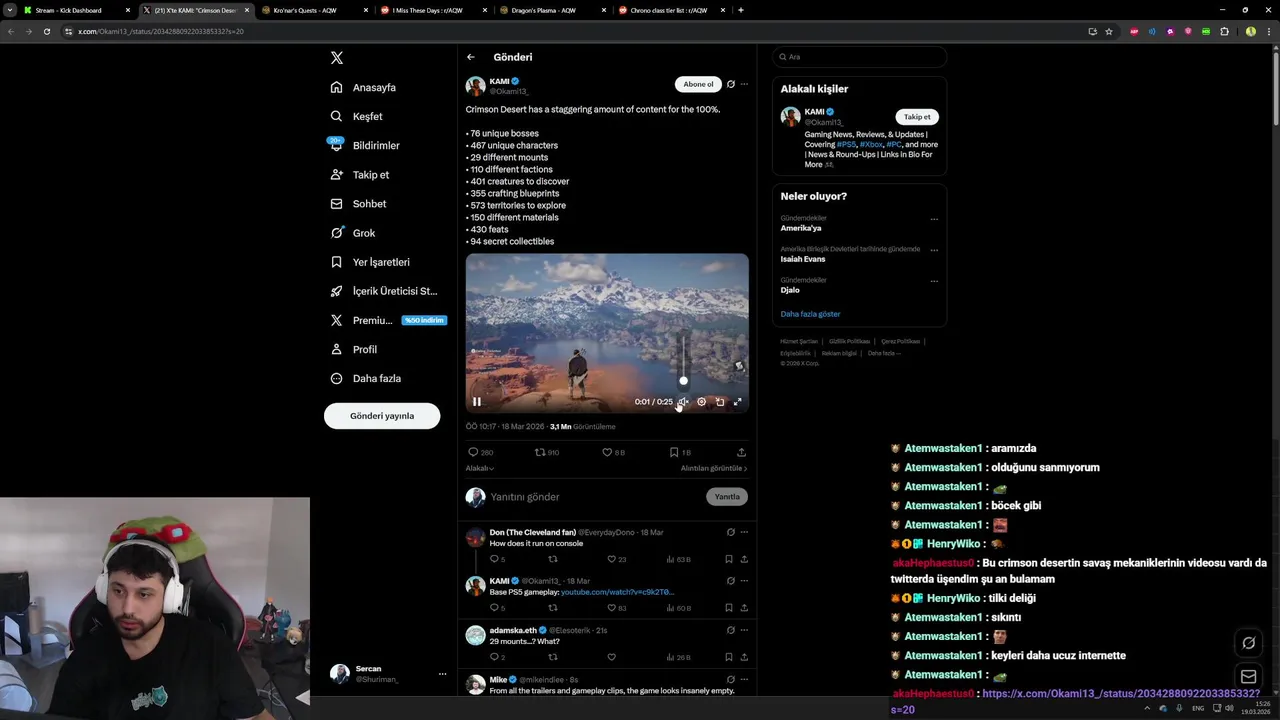Open floating messages envelope button

tap(1249, 677)
